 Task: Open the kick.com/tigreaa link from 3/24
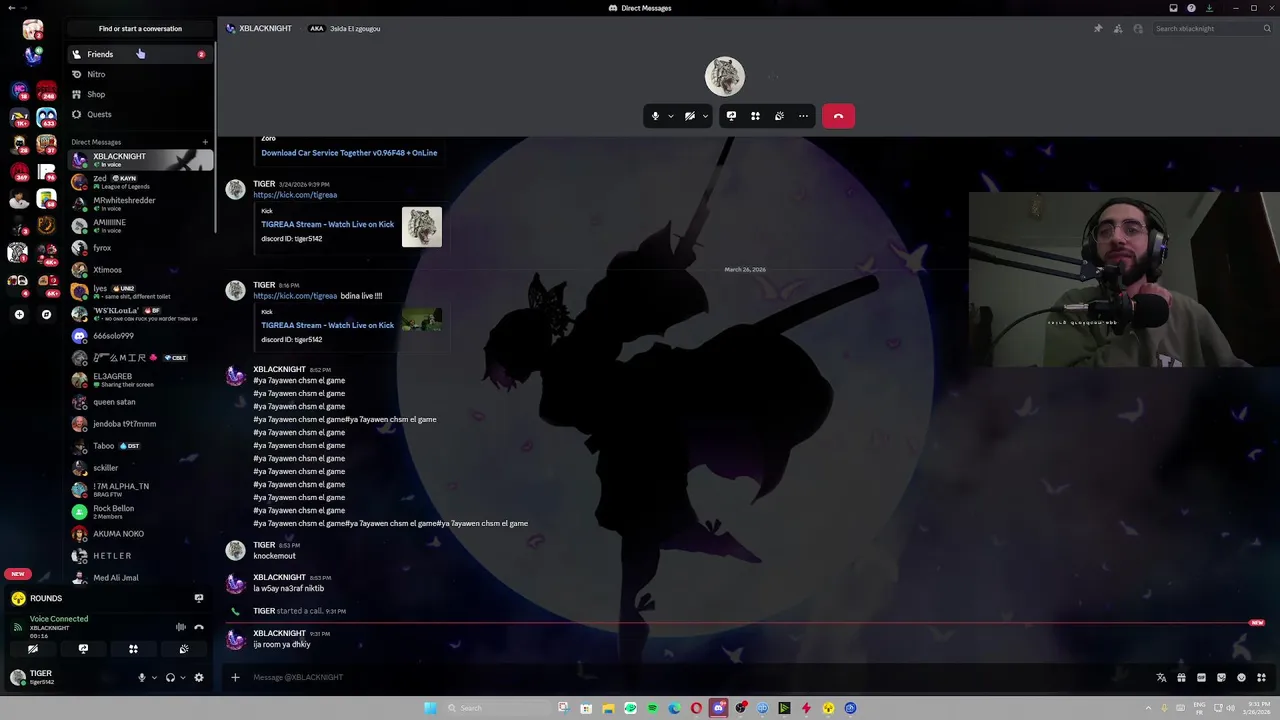click(x=295, y=195)
